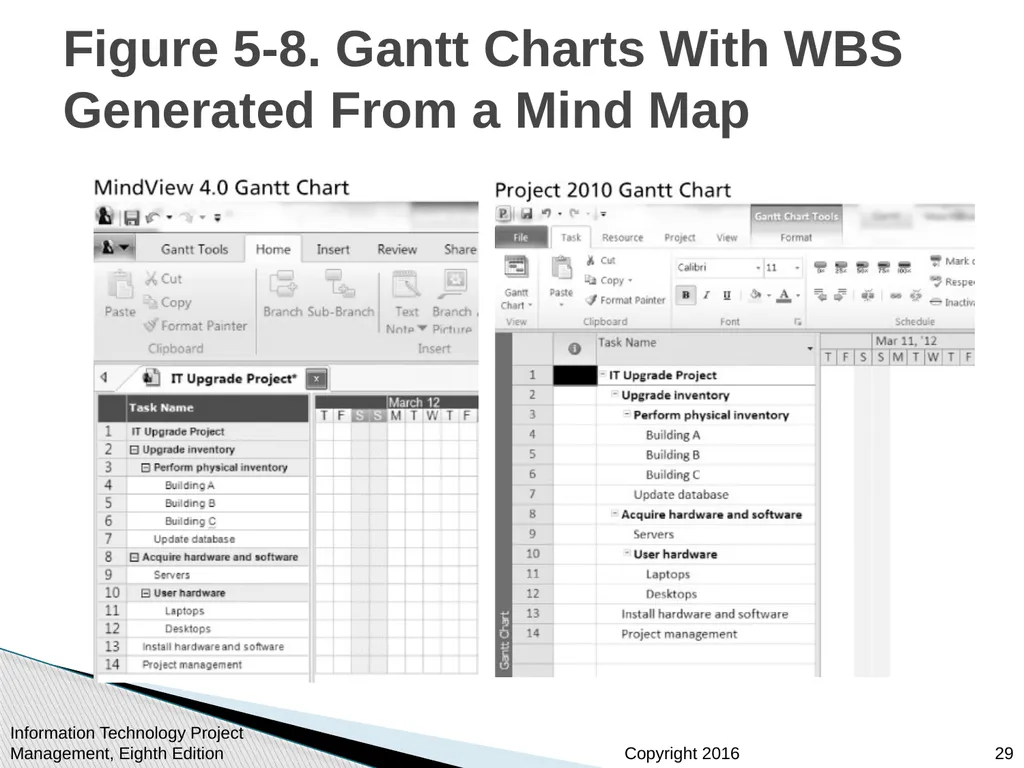Image resolution: width=1024 pixels, height=768 pixels.
Task: Open the View tab in Project 2010
Action: [726, 238]
